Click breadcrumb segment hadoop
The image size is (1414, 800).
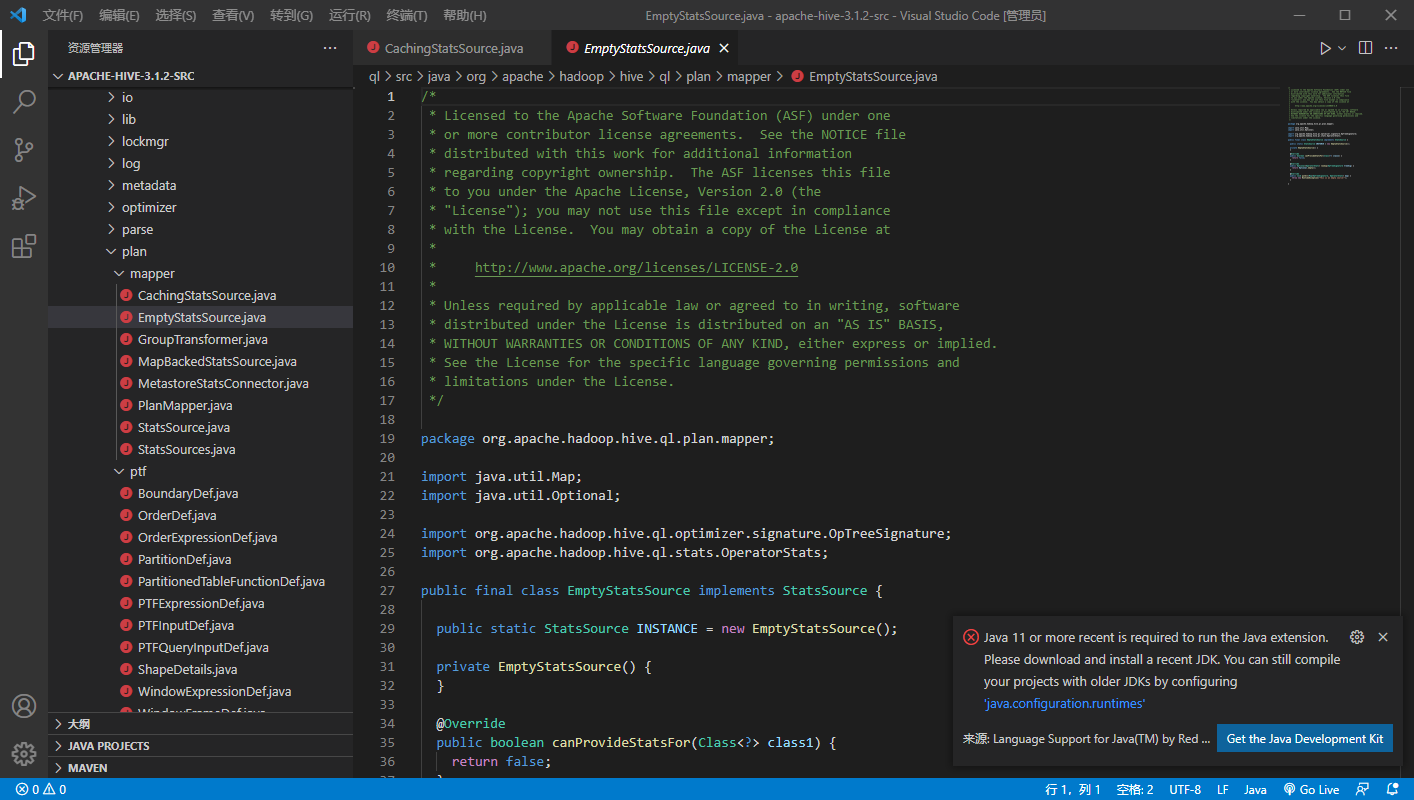coord(581,76)
